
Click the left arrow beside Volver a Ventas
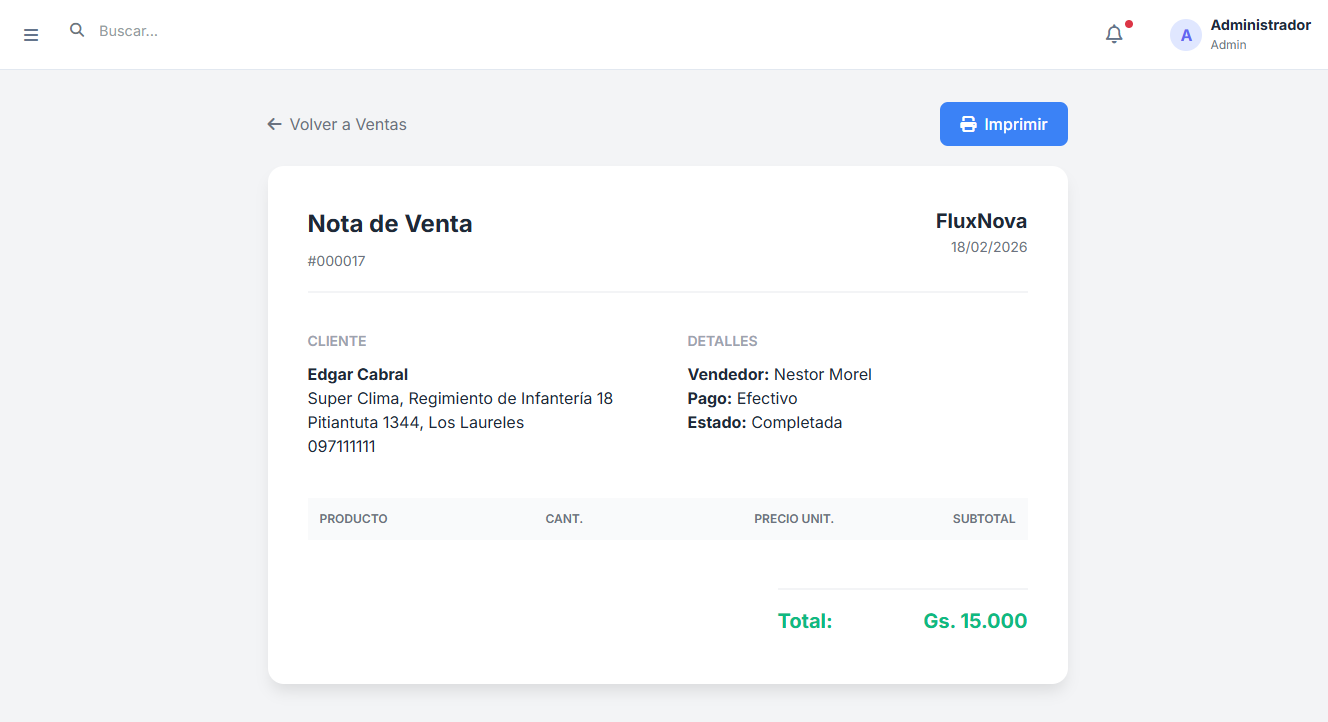tap(274, 124)
